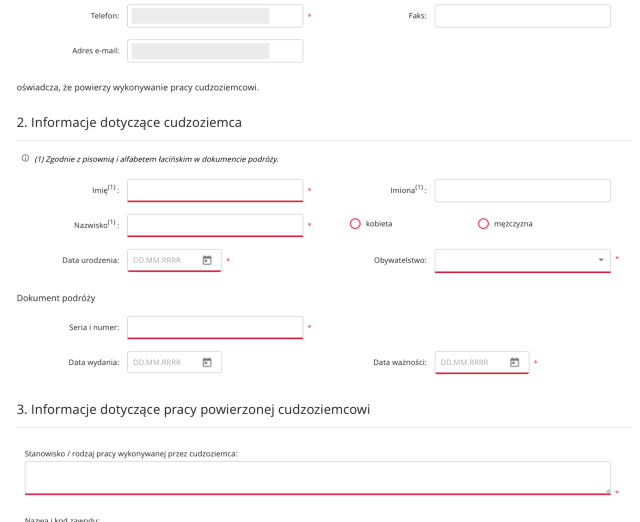Click into the Imię text field

pos(214,191)
